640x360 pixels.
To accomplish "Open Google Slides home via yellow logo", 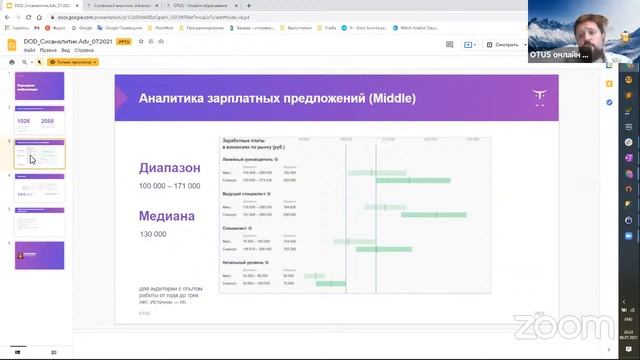I will coord(12,45).
